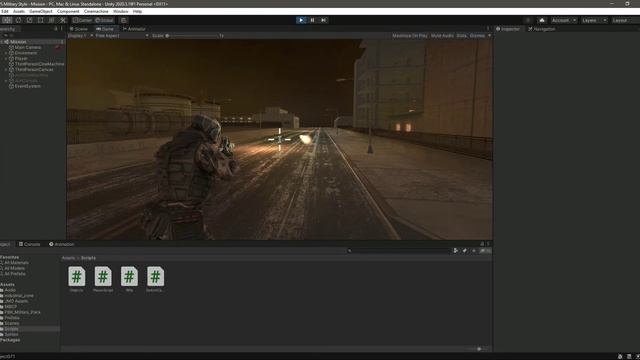Open the Cinemachine menu
Image resolution: width=640 pixels, height=360 pixels.
click(96, 11)
